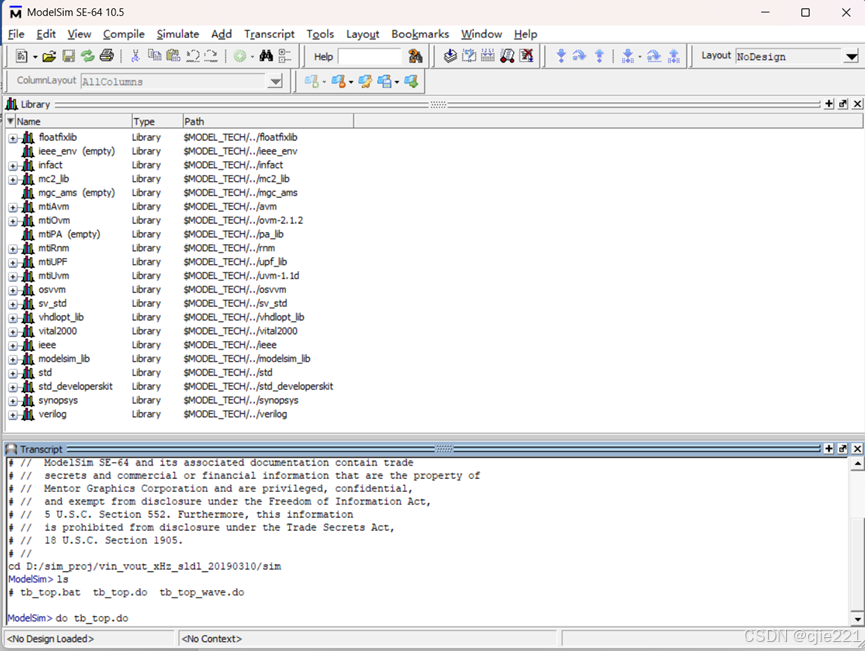Click the Step Out Current instance icon
The height and width of the screenshot is (651, 865).
pos(674,56)
